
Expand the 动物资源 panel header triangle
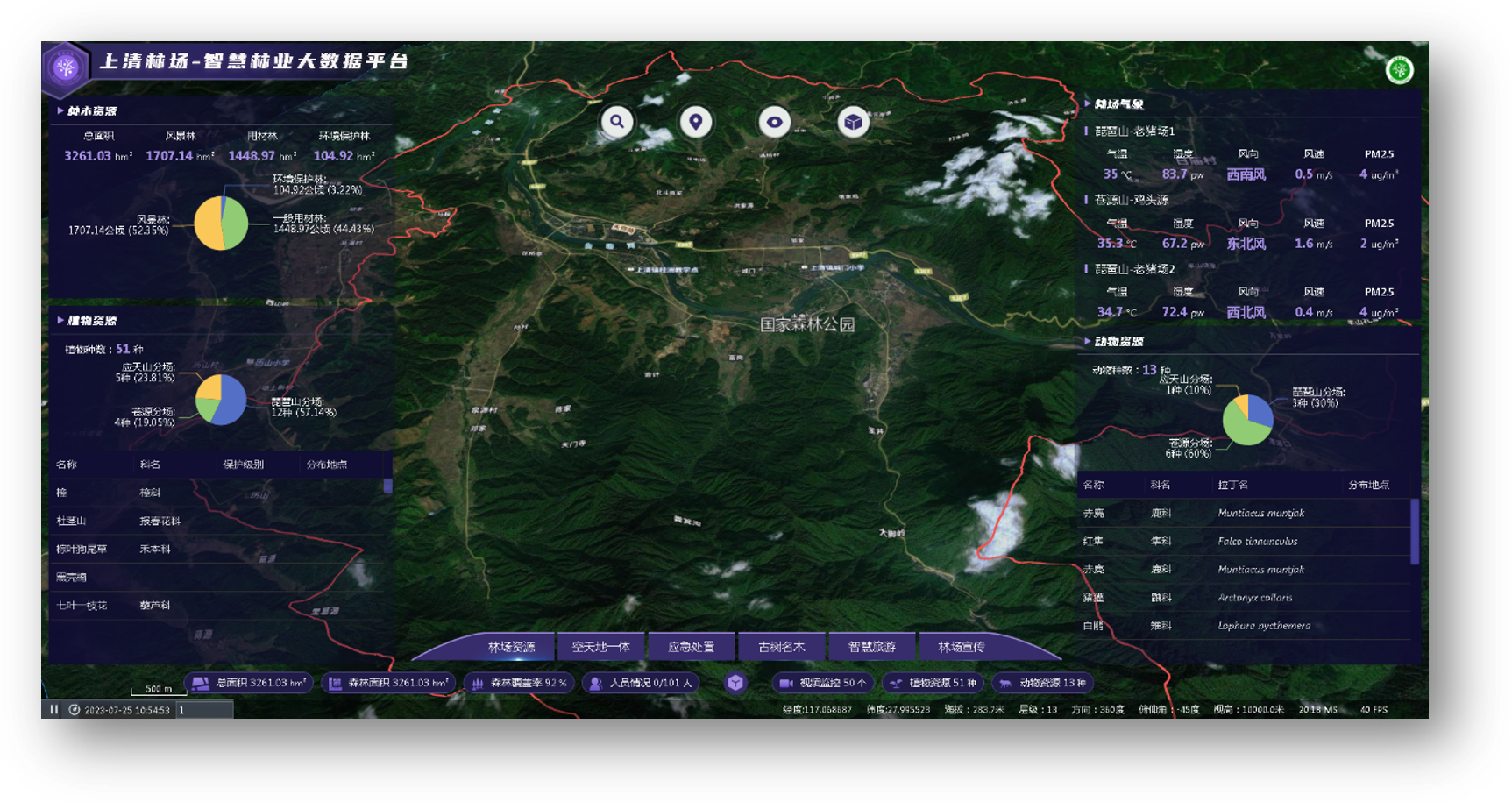point(1087,341)
